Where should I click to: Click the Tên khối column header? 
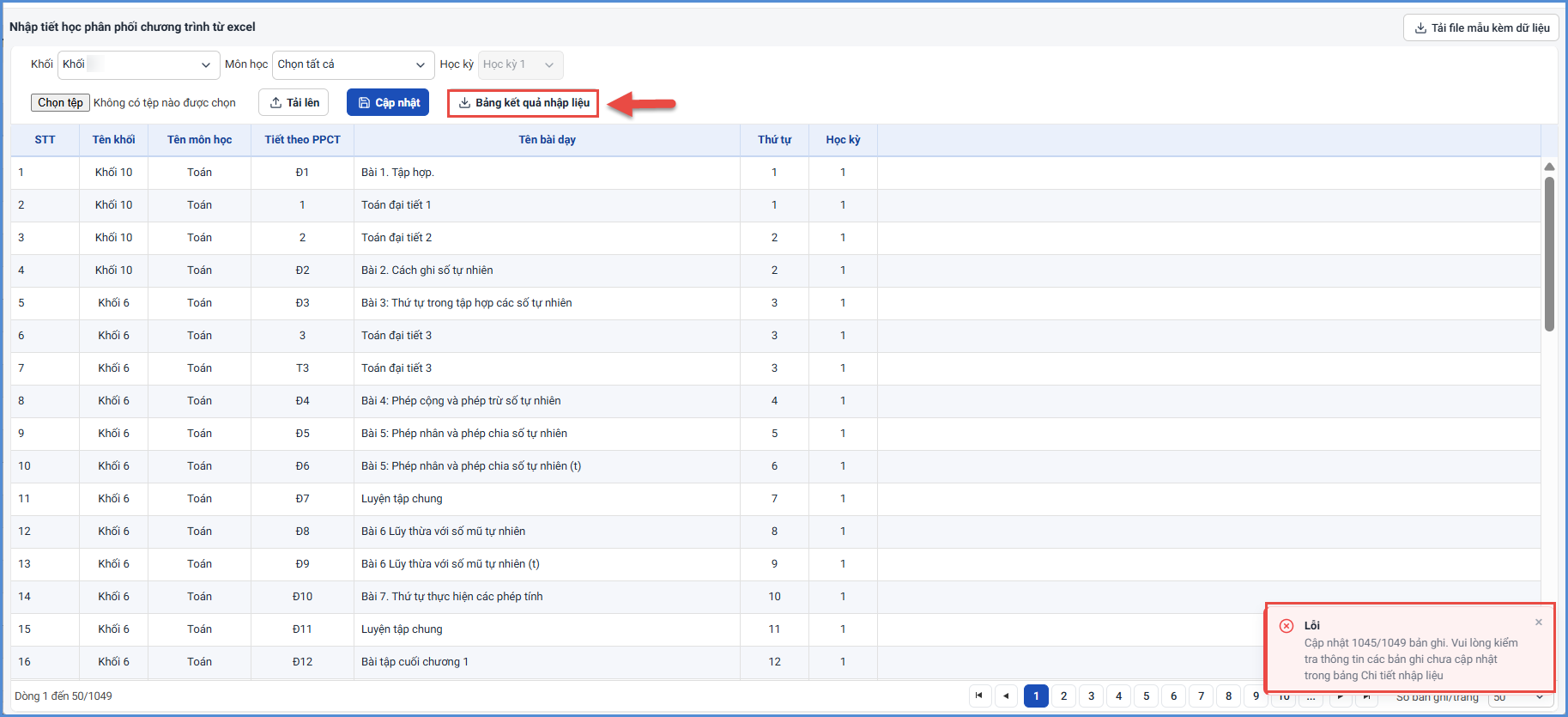click(113, 140)
